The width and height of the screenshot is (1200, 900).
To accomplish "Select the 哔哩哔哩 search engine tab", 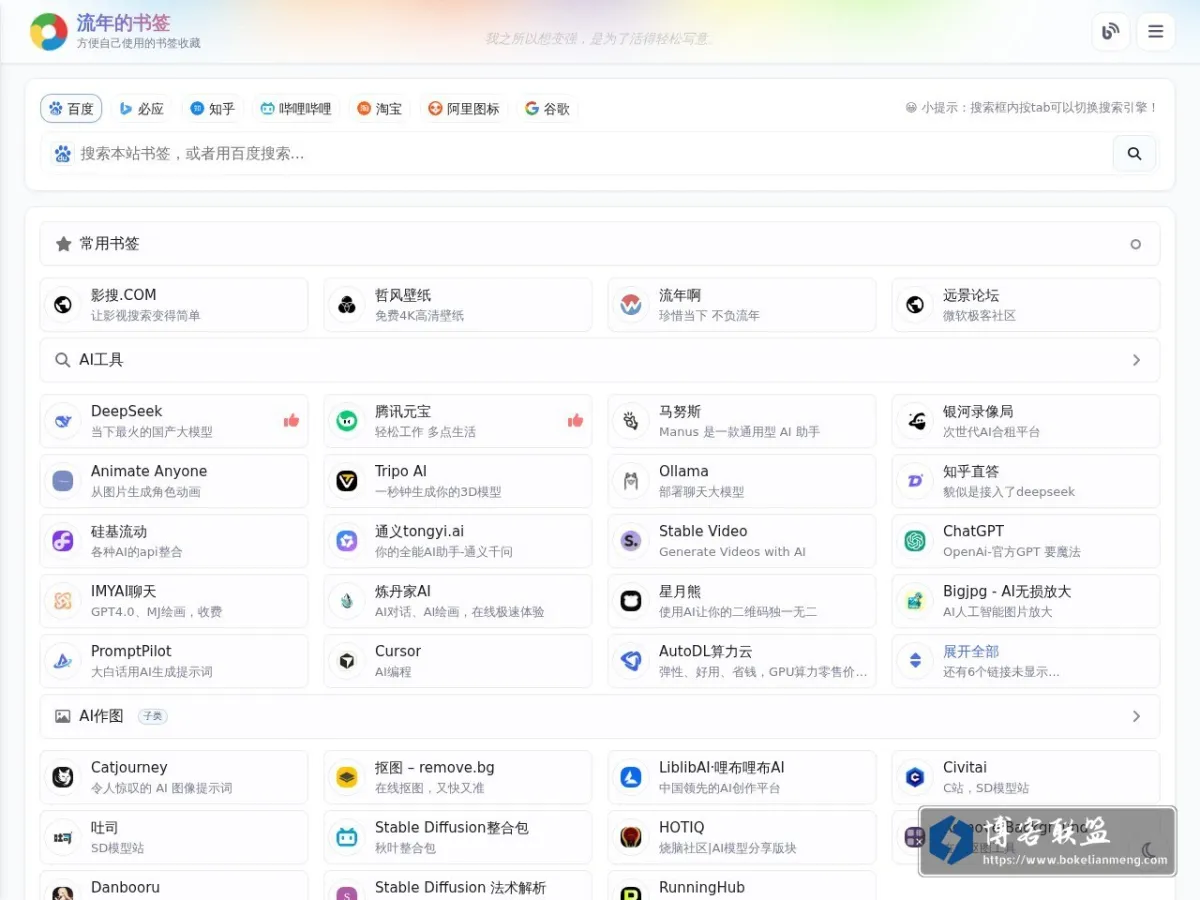I will [296, 108].
